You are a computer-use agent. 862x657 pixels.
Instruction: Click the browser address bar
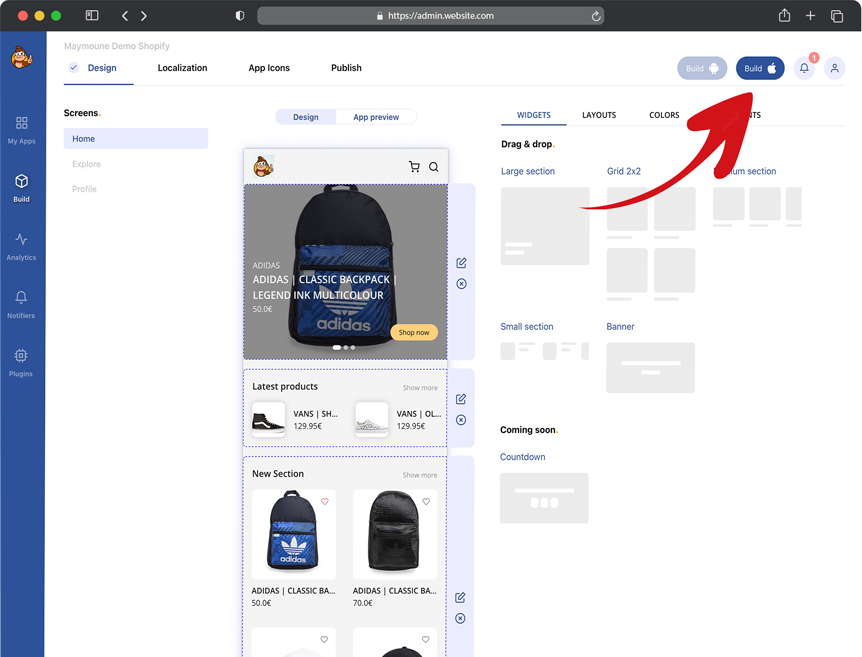pos(430,16)
